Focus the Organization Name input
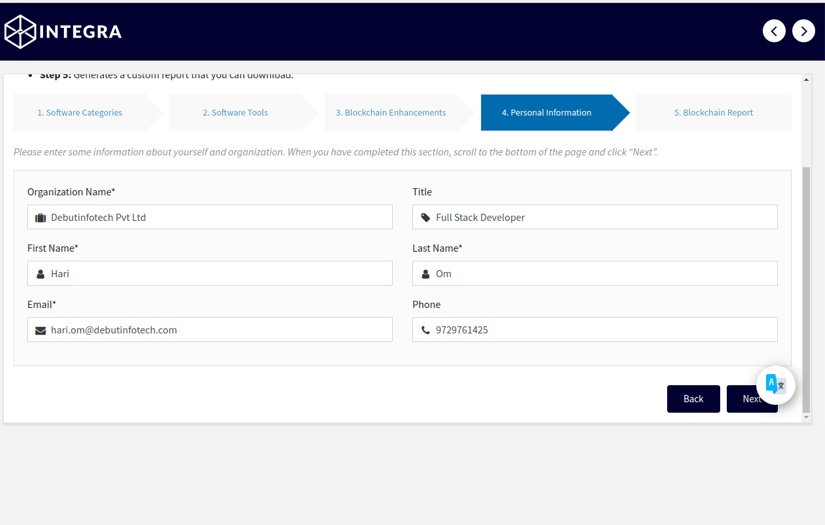825x525 pixels. pyautogui.click(x=210, y=217)
